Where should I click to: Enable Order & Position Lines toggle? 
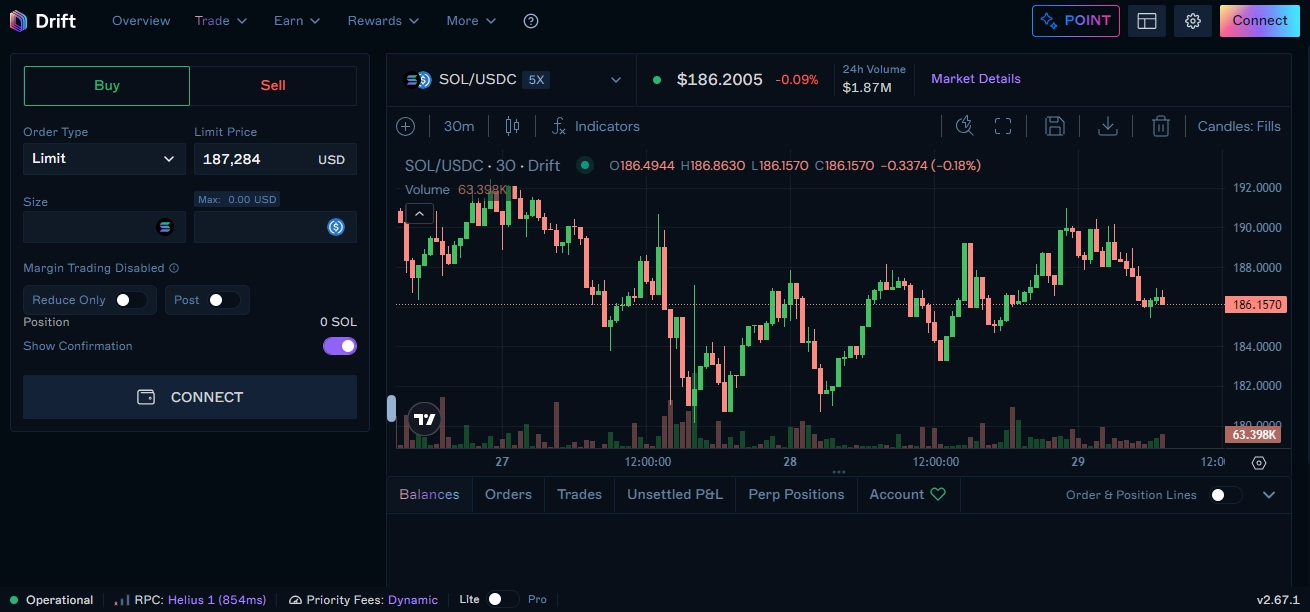coord(1225,495)
